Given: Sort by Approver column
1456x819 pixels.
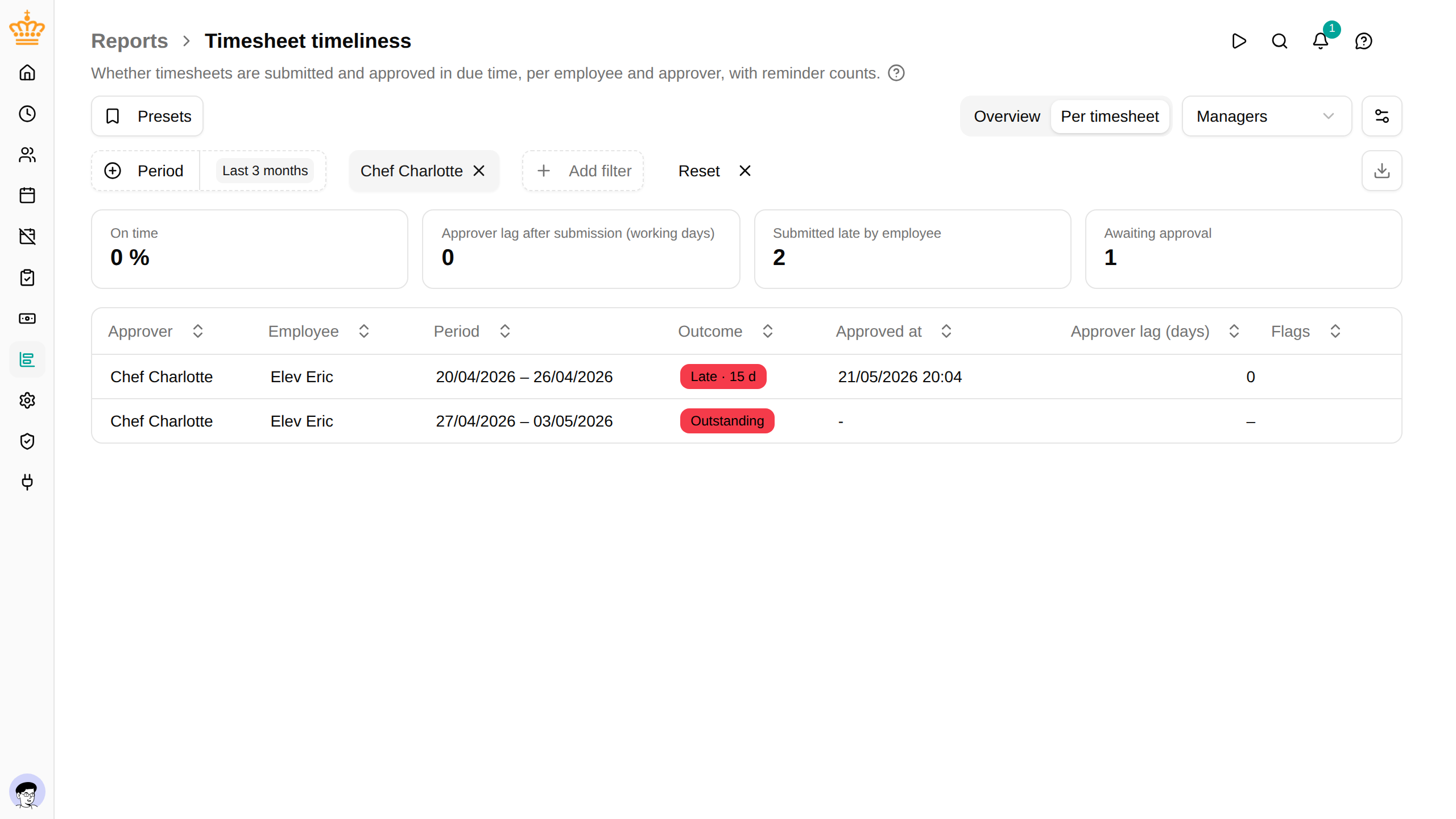Looking at the screenshot, I should [156, 331].
